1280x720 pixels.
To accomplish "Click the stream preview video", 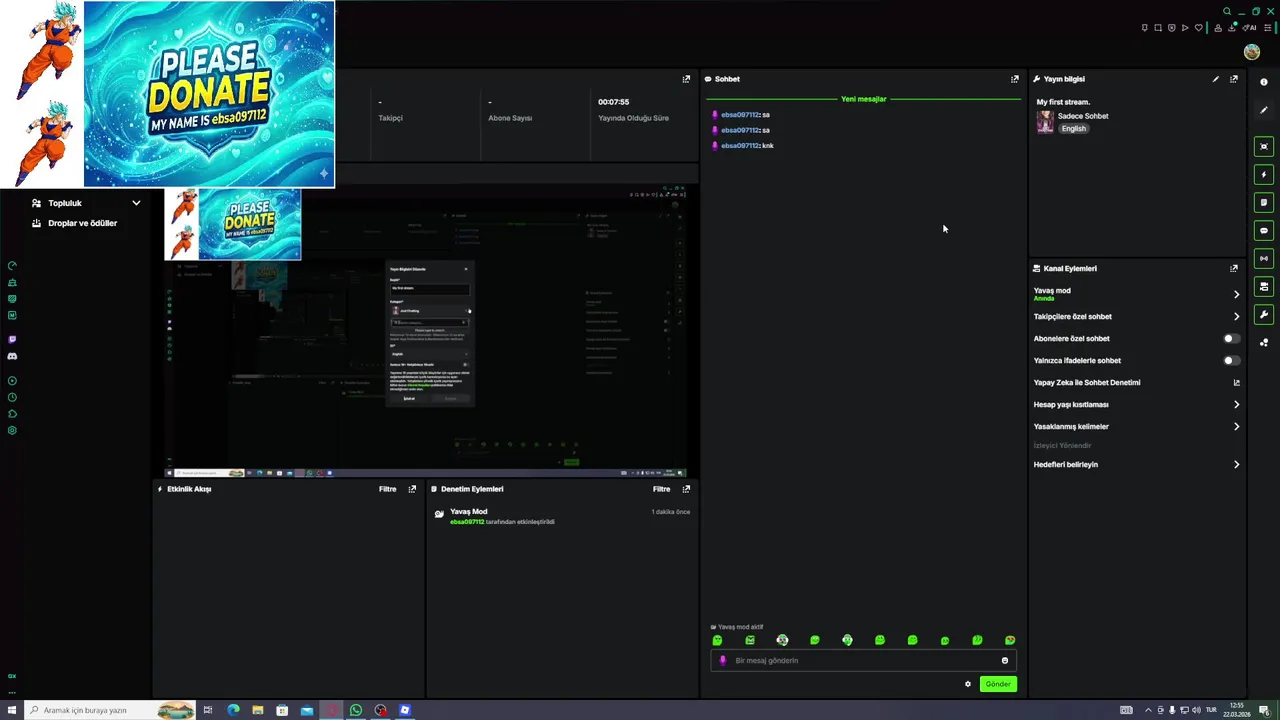I will pyautogui.click(x=426, y=332).
